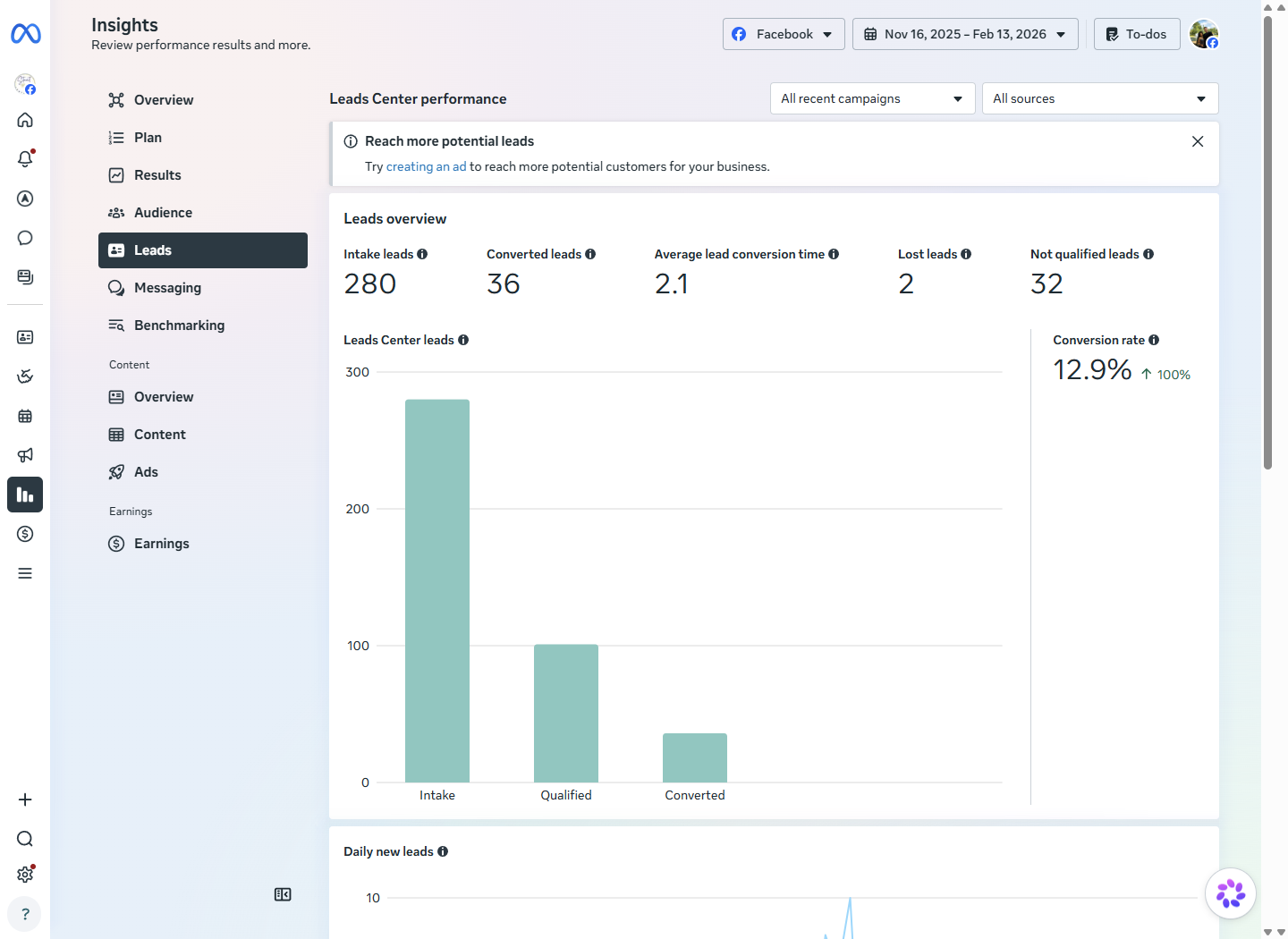
Task: Expand All sources dropdown
Action: click(x=1100, y=98)
